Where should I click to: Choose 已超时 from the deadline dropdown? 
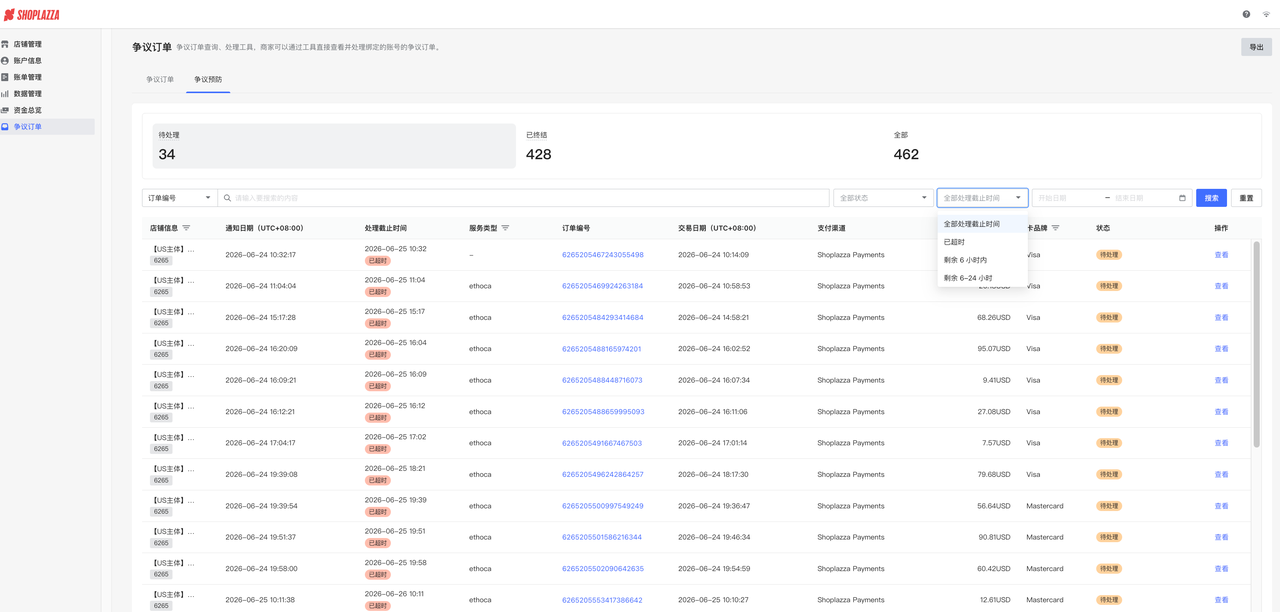point(982,242)
